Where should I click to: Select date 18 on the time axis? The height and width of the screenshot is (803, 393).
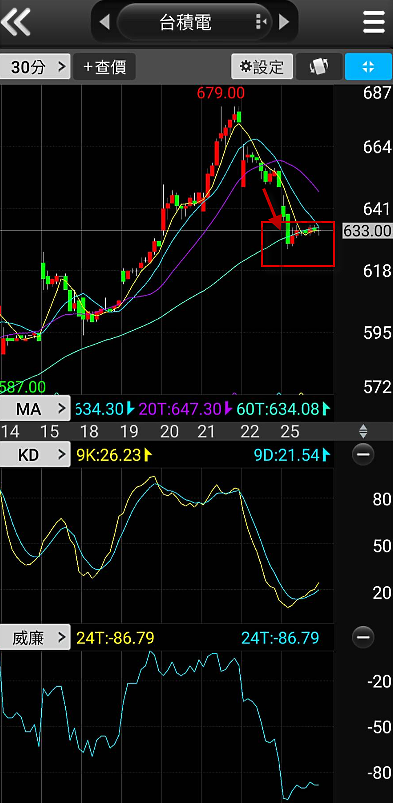(x=89, y=432)
